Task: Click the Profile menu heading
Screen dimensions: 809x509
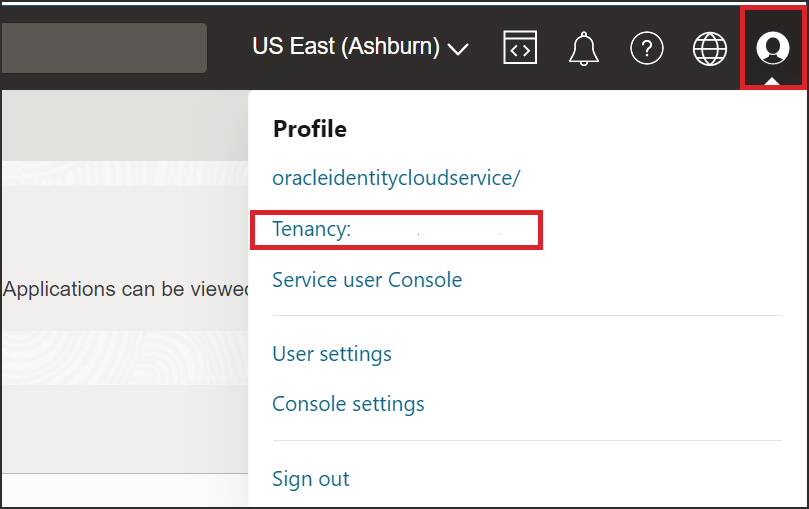Action: (x=310, y=129)
